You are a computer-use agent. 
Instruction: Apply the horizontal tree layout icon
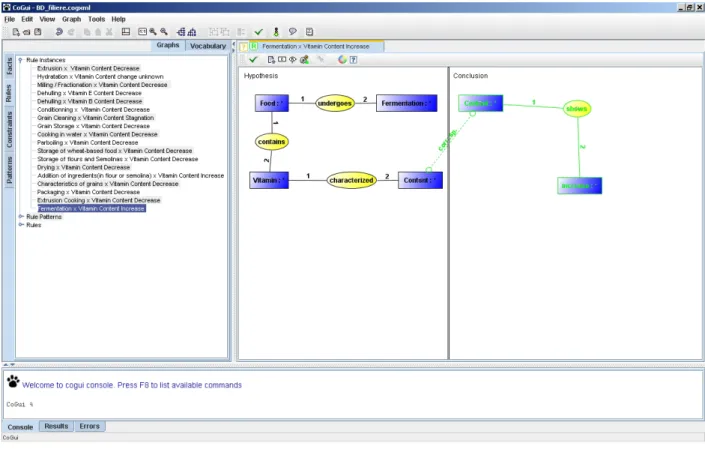[x=181, y=32]
